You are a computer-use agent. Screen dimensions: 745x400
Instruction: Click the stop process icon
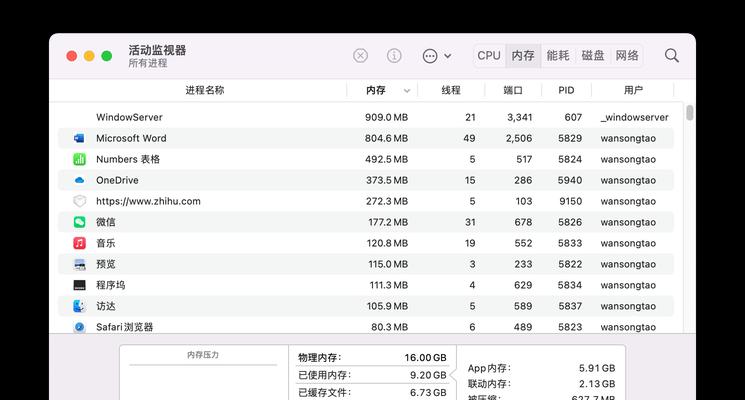[361, 56]
